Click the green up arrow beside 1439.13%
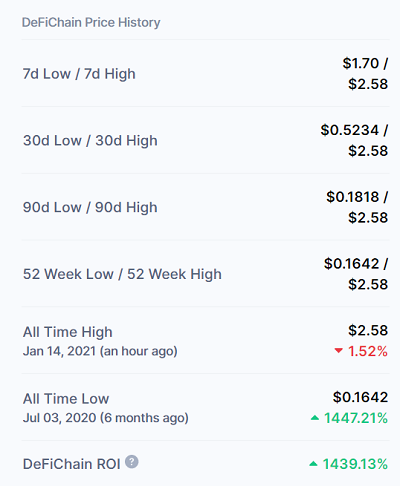The width and height of the screenshot is (400, 486). (313, 463)
